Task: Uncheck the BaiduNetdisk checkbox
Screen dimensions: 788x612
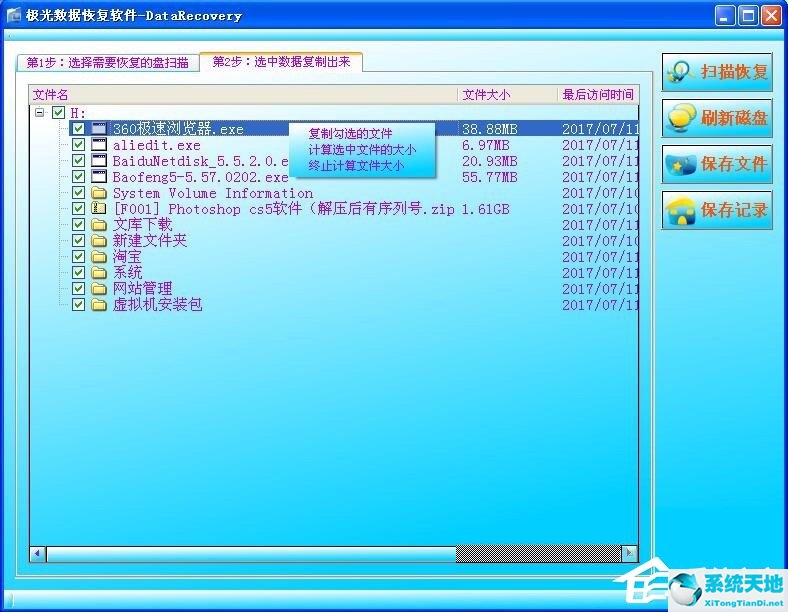Action: point(78,161)
